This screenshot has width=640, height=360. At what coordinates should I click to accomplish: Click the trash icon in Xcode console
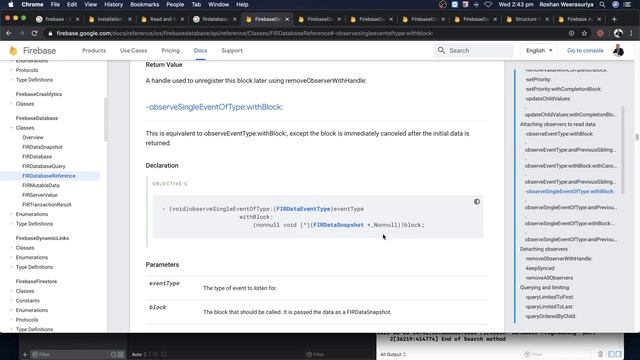pyautogui.click(x=600, y=354)
